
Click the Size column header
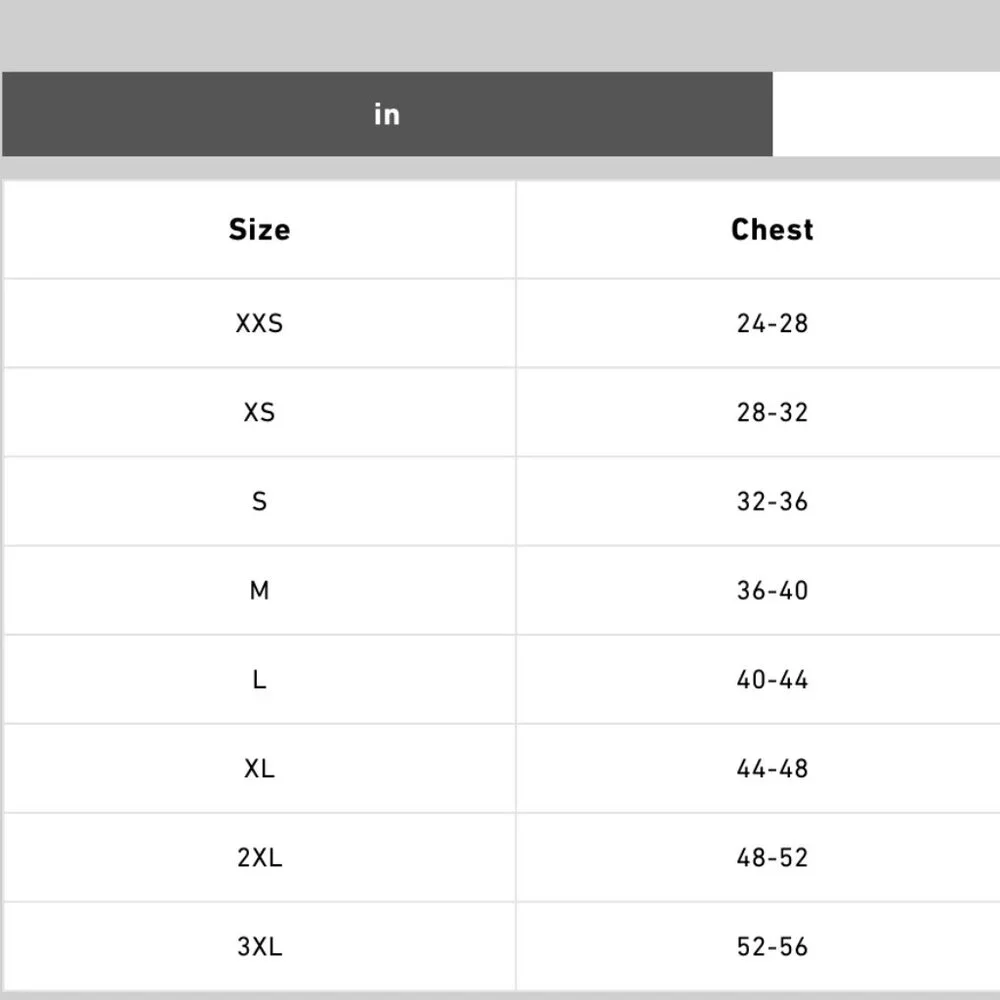point(259,230)
